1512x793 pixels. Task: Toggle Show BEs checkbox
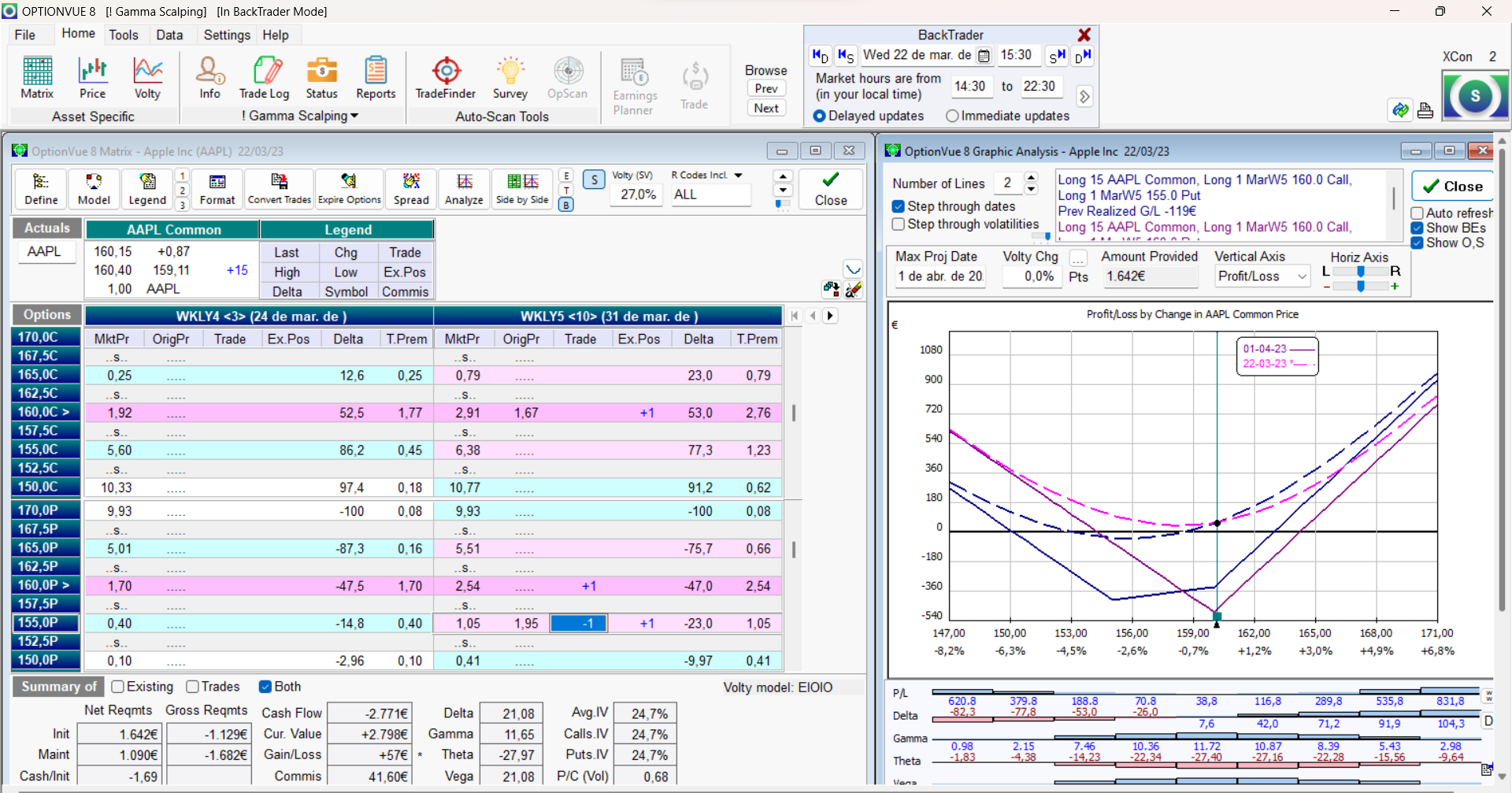click(1417, 228)
